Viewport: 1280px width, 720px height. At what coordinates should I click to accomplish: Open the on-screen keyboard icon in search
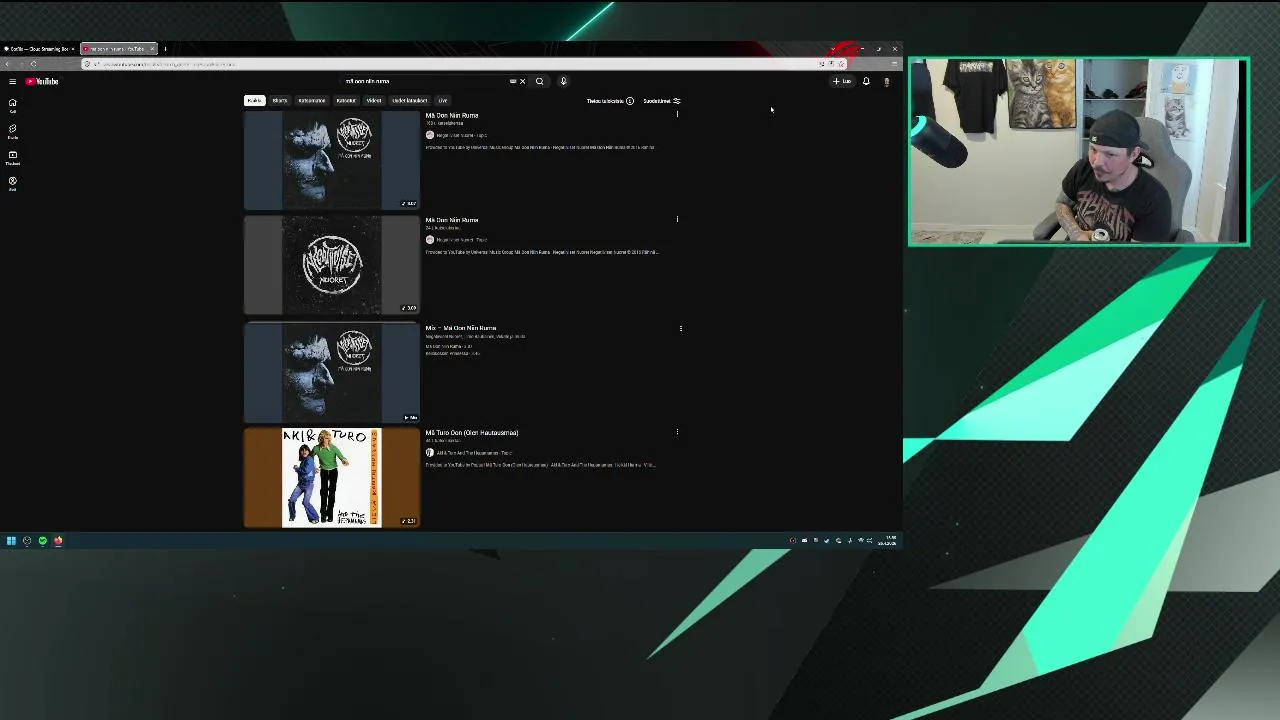513,81
